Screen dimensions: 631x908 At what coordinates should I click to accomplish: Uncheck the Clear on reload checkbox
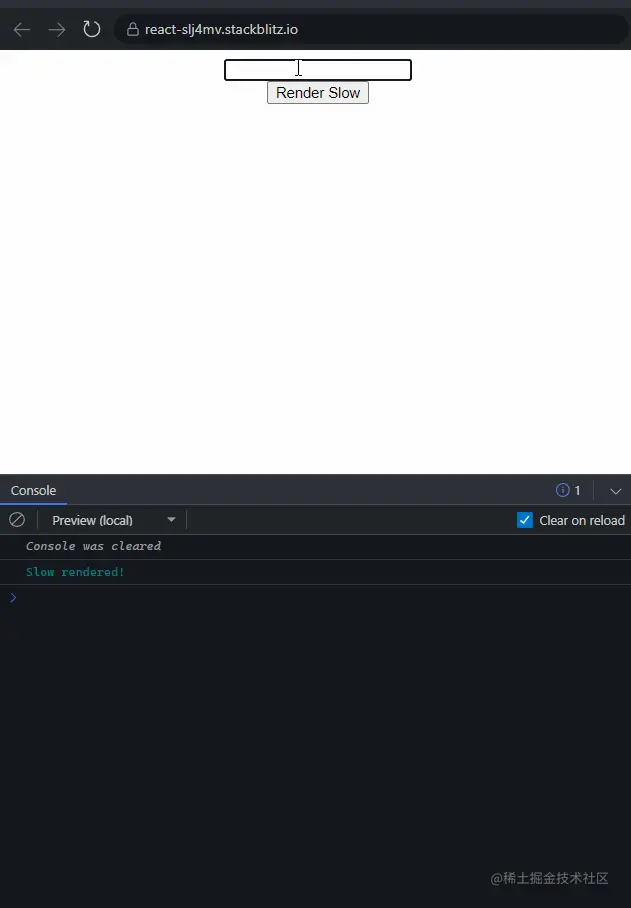pos(524,520)
